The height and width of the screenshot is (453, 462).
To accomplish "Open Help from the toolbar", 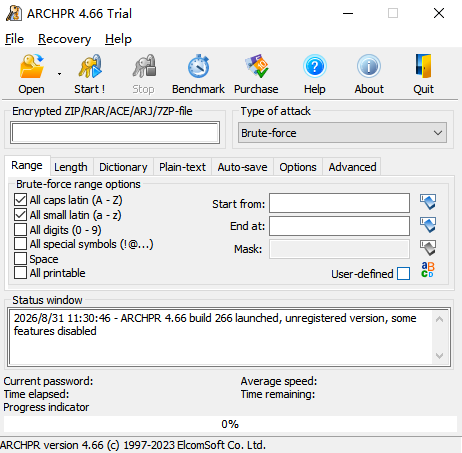I will 315,75.
